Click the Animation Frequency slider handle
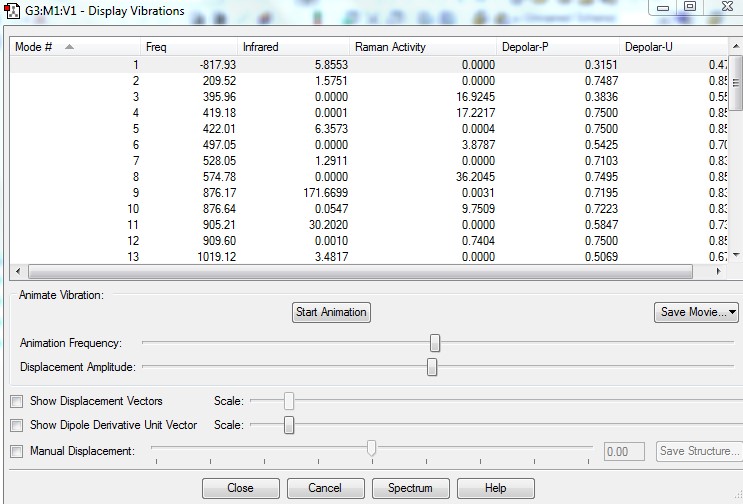The height and width of the screenshot is (504, 743). tap(435, 343)
